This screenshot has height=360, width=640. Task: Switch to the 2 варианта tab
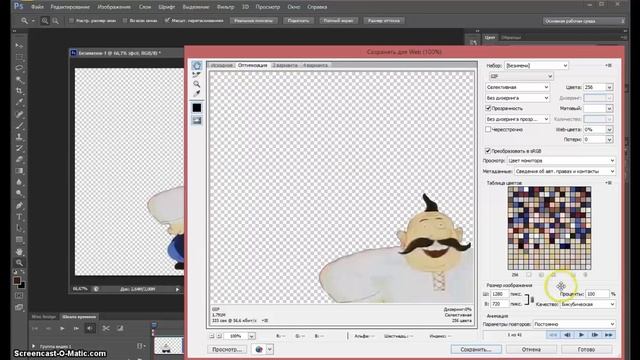285,65
